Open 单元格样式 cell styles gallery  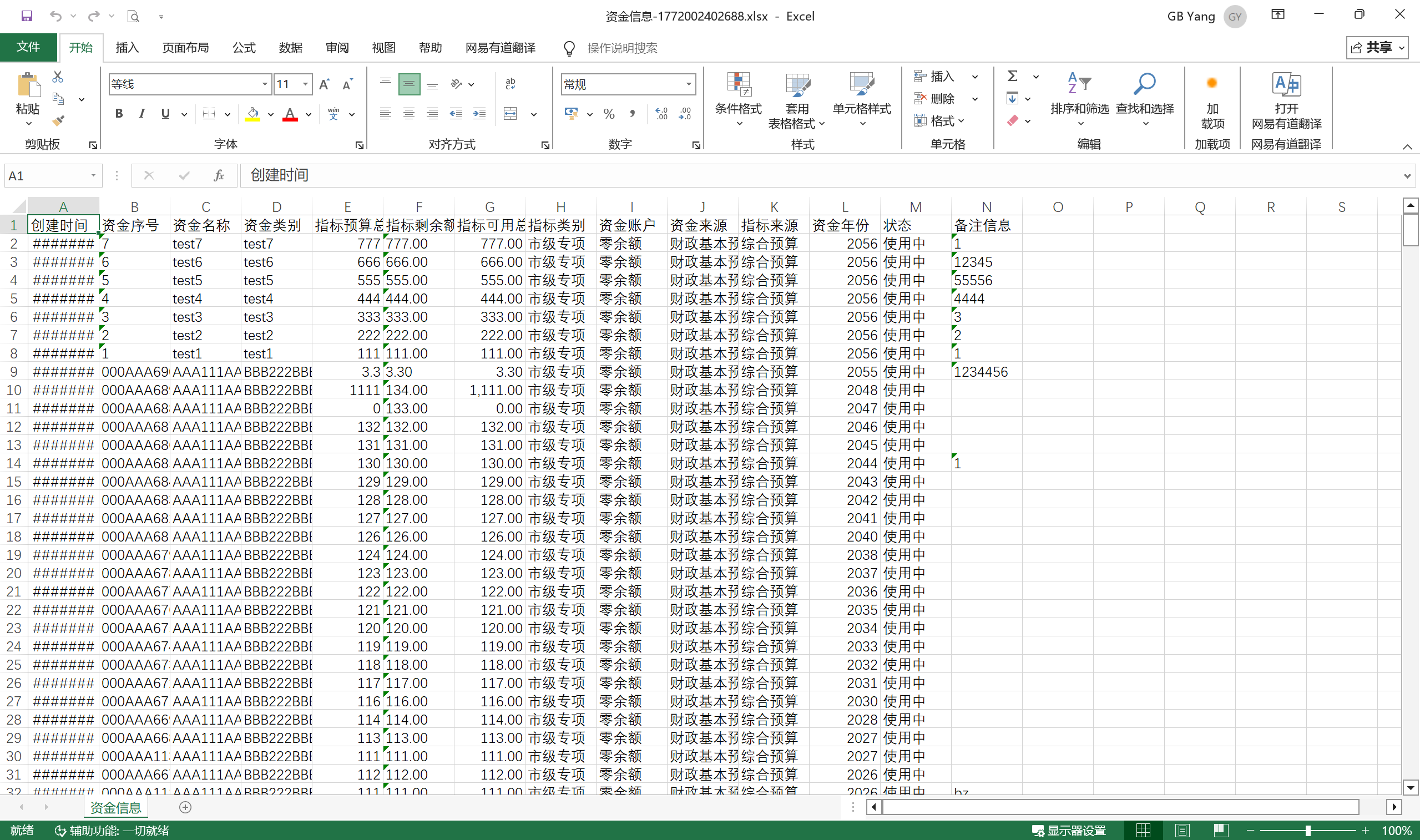862,100
